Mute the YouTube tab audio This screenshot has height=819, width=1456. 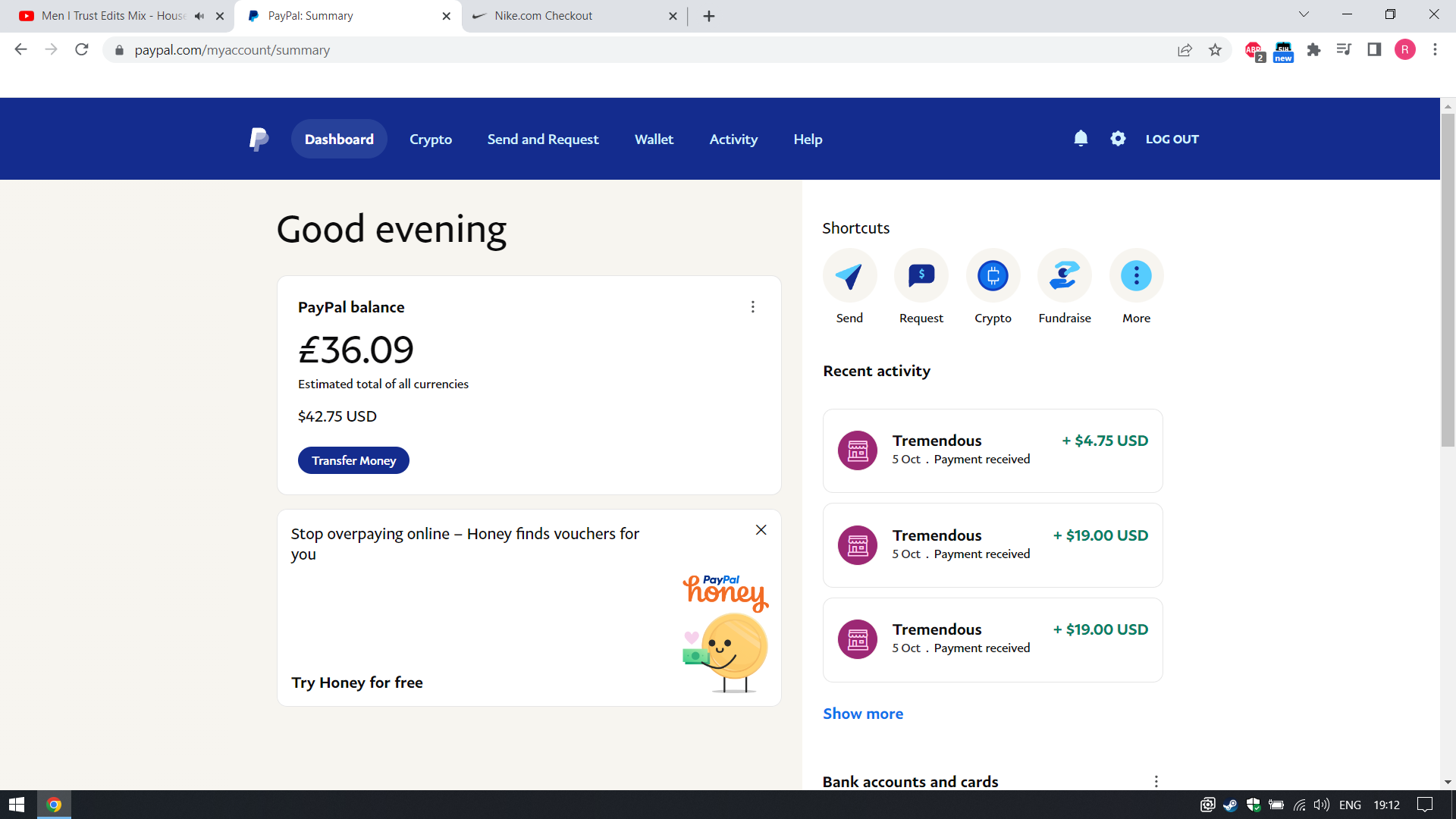click(x=199, y=16)
